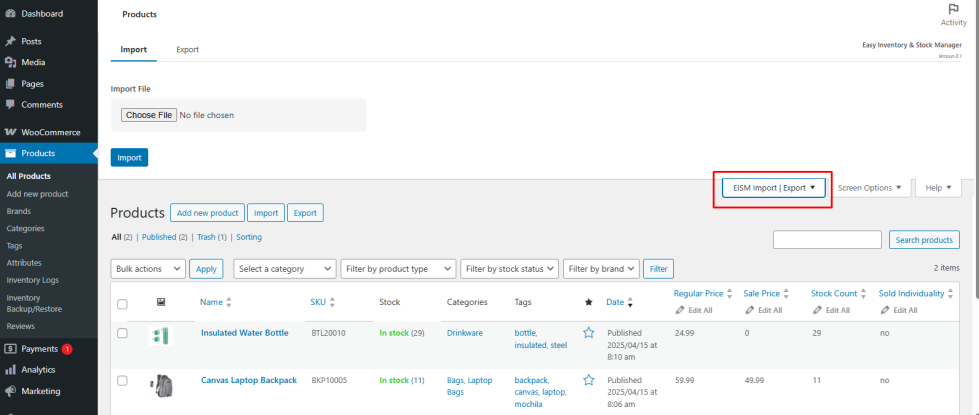Click the Regular Price Edit All pencil
The image size is (979, 415).
click(680, 310)
